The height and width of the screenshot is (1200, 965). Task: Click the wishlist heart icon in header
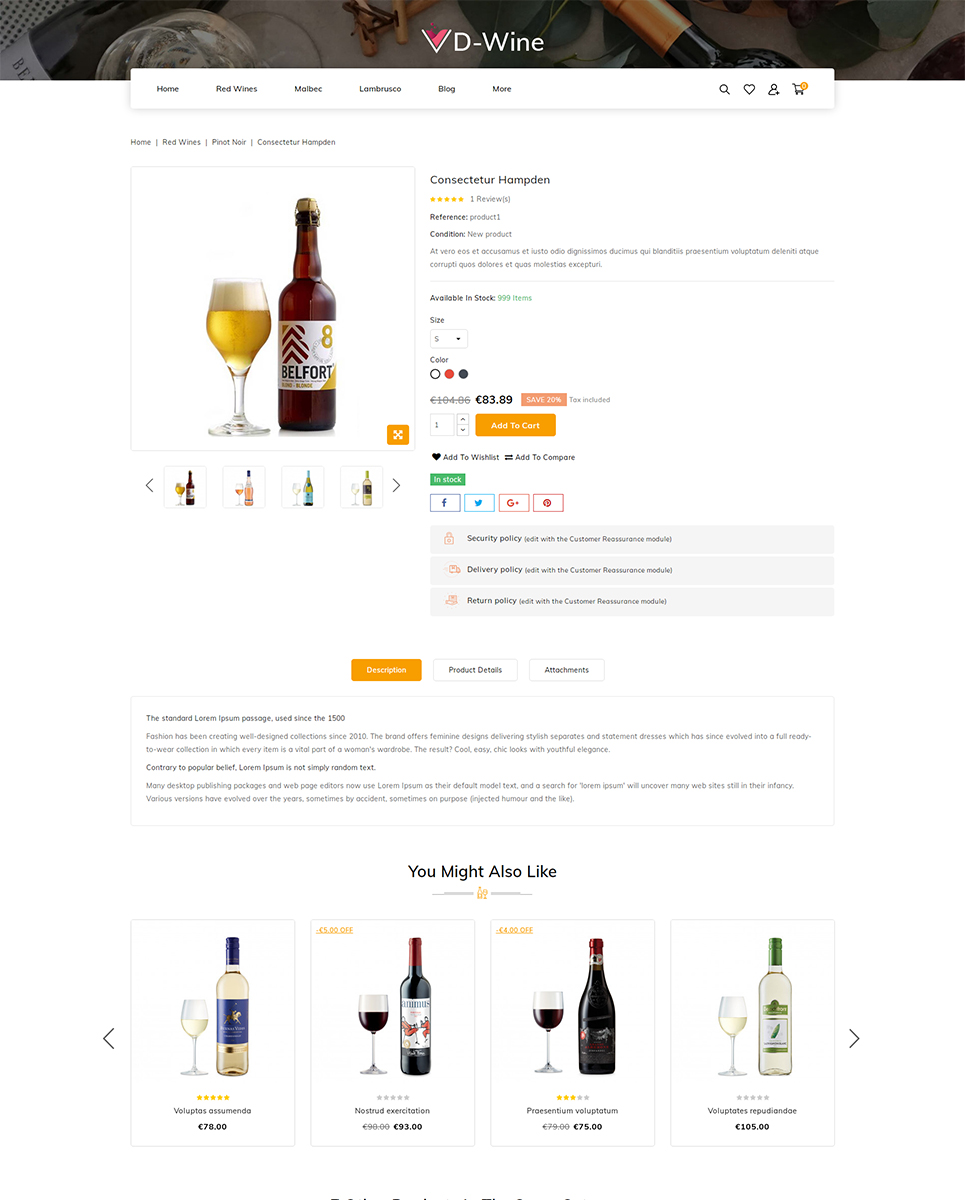(749, 89)
